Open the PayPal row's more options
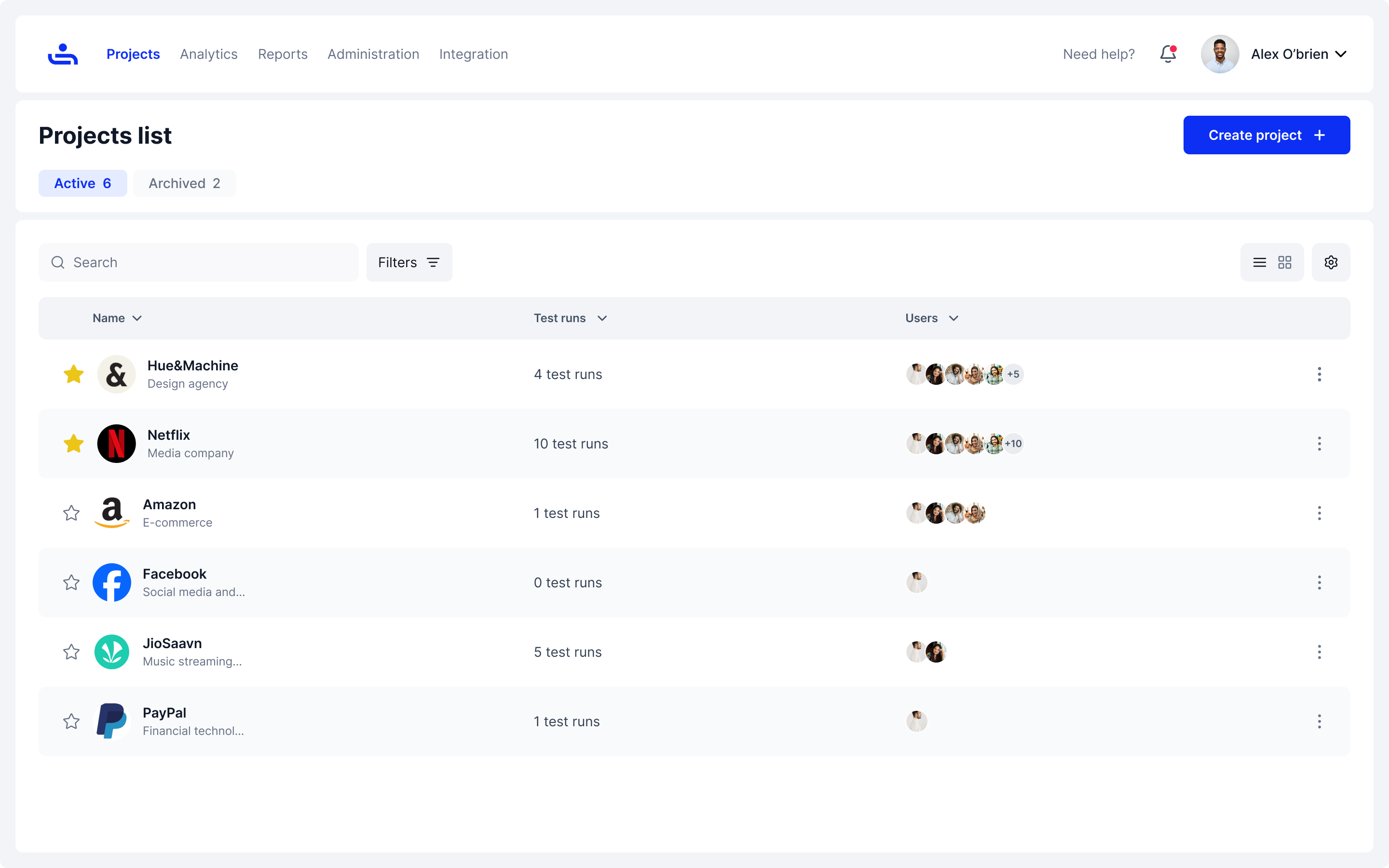1389x868 pixels. click(1319, 721)
